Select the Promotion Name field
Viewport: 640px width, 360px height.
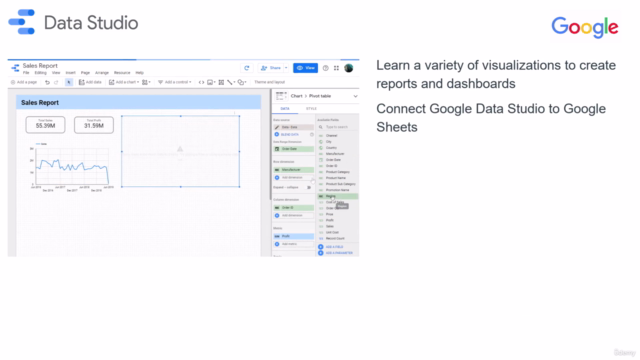338,190
